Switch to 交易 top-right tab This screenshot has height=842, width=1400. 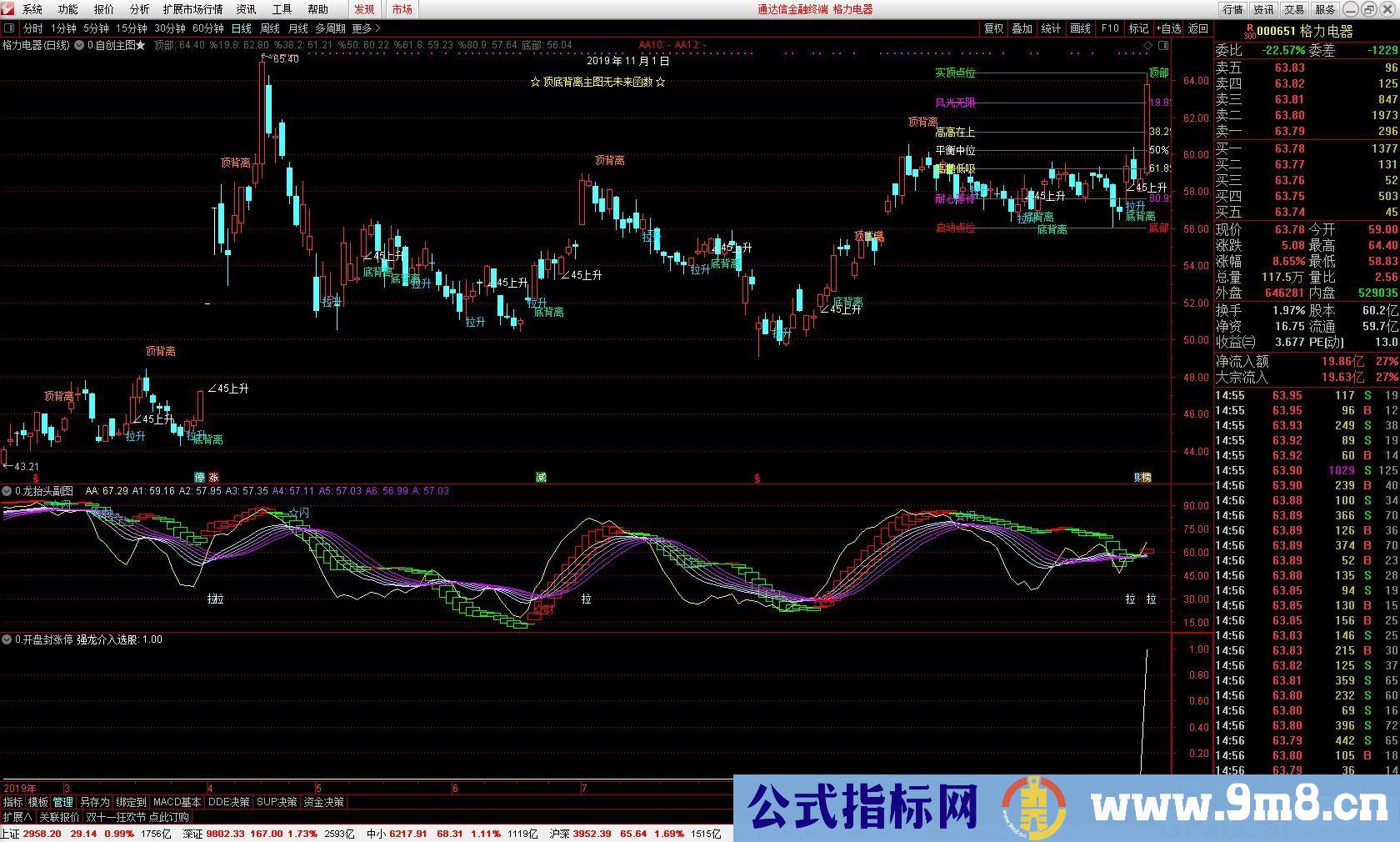tap(1294, 9)
